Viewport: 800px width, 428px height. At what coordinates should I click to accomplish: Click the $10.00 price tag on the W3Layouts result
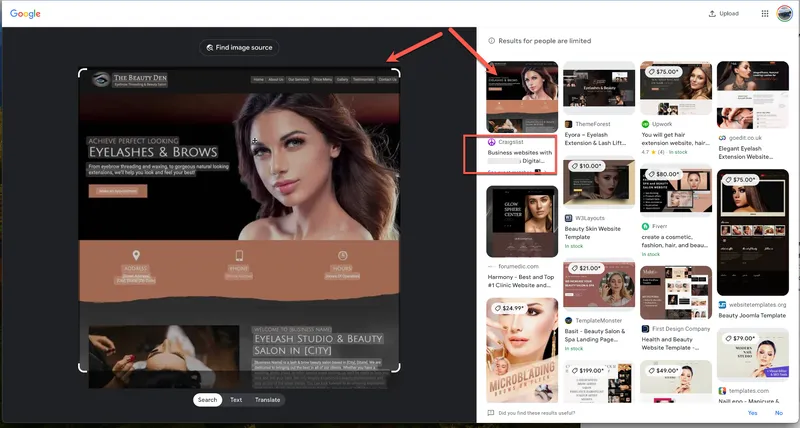coord(586,166)
